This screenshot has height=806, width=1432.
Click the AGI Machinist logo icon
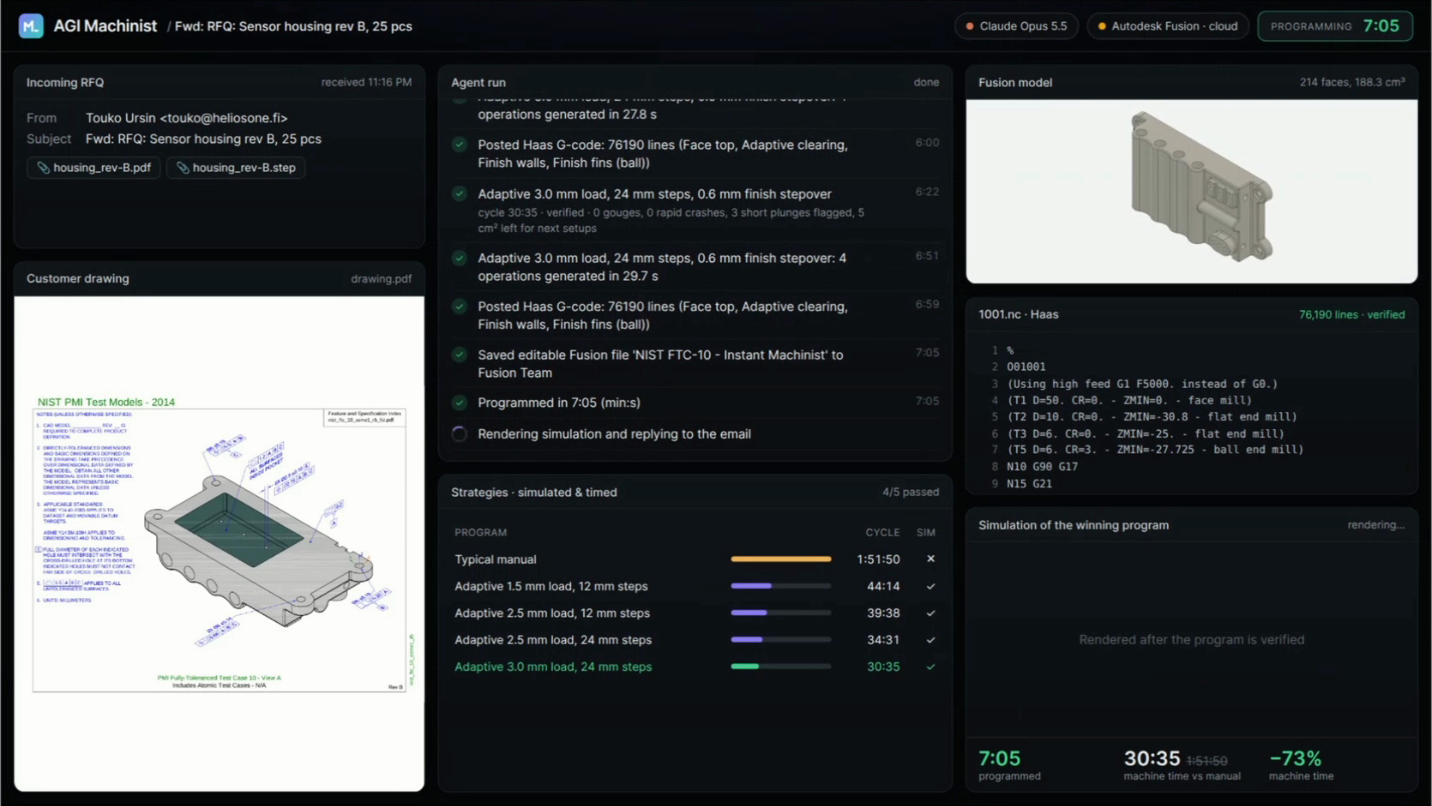31,26
